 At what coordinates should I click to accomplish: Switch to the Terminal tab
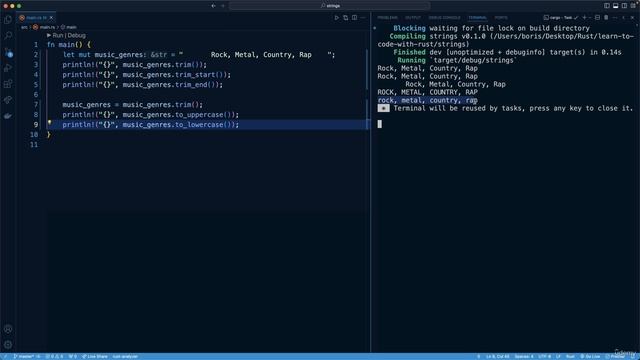(x=477, y=18)
